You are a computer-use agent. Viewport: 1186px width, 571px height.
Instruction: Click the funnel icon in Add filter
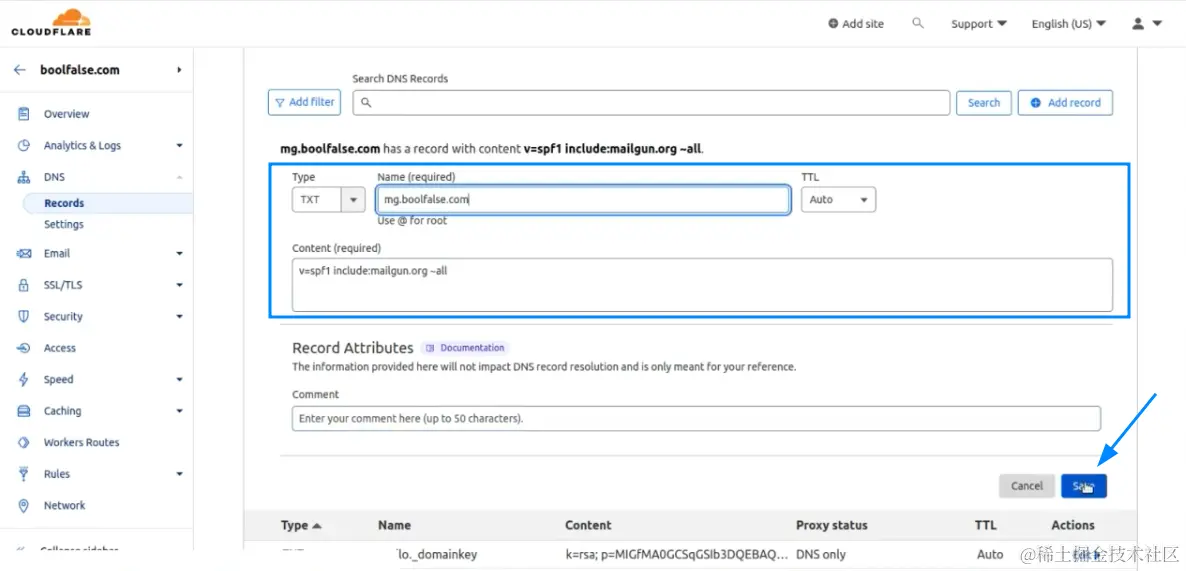click(x=280, y=102)
